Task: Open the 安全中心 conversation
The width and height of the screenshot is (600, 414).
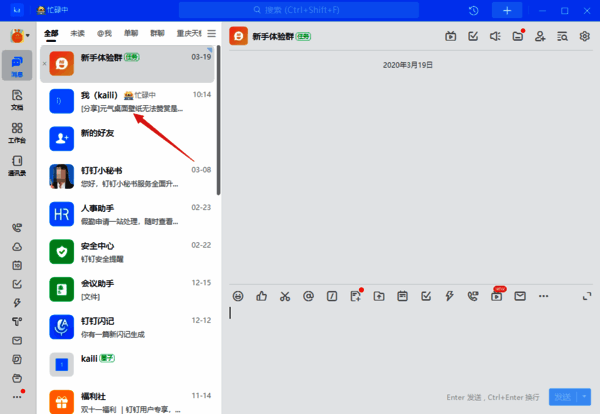Action: click(x=127, y=252)
